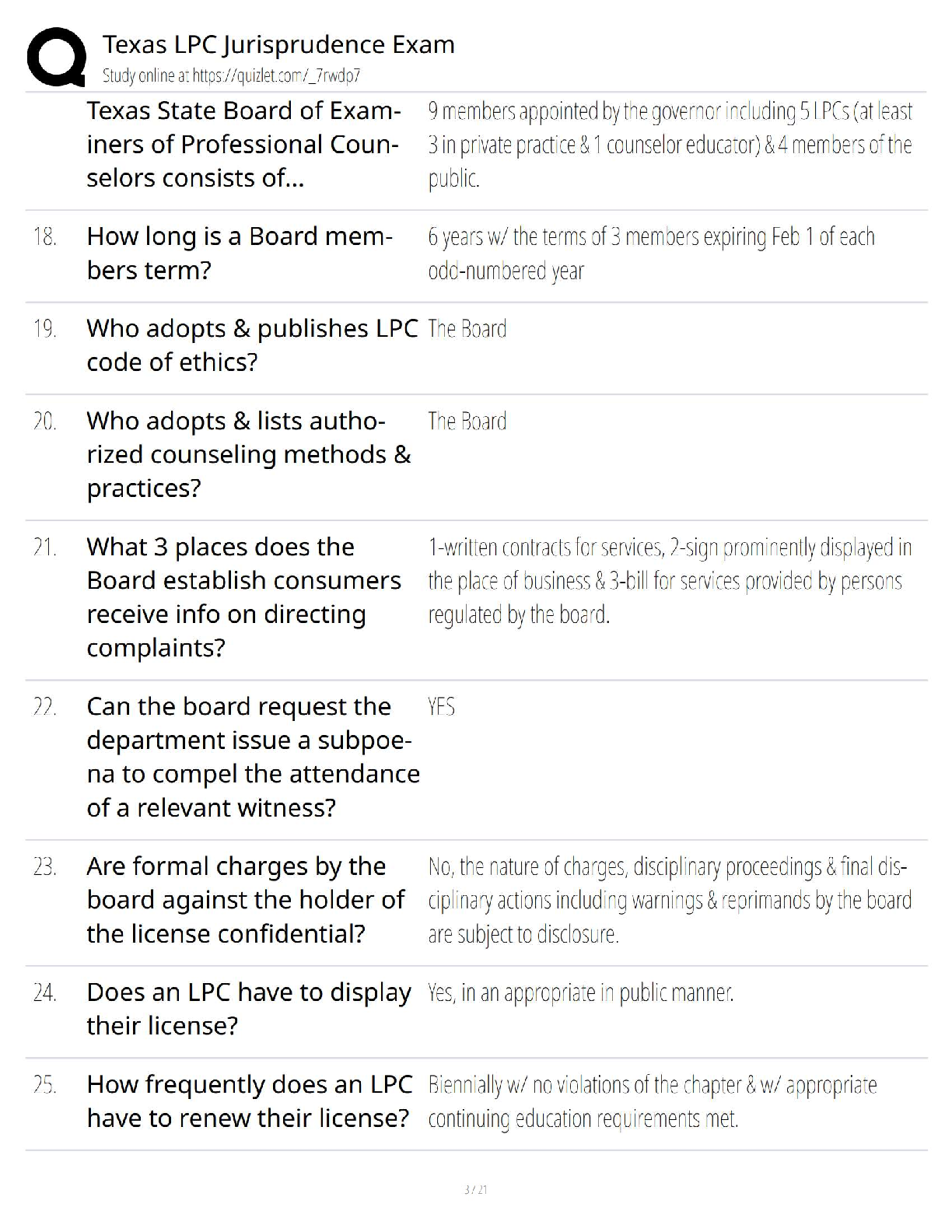Click the formal charges confidential question
The image size is (952, 1232).
[245, 900]
